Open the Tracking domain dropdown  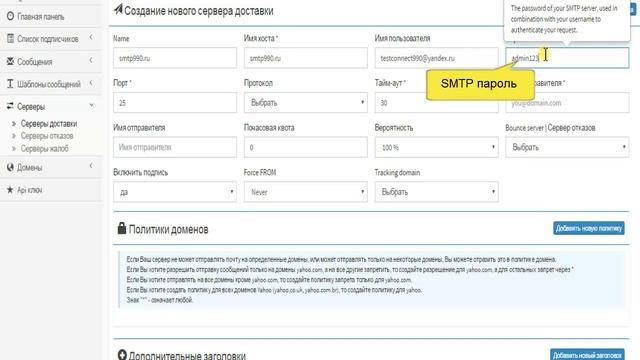[x=436, y=192]
